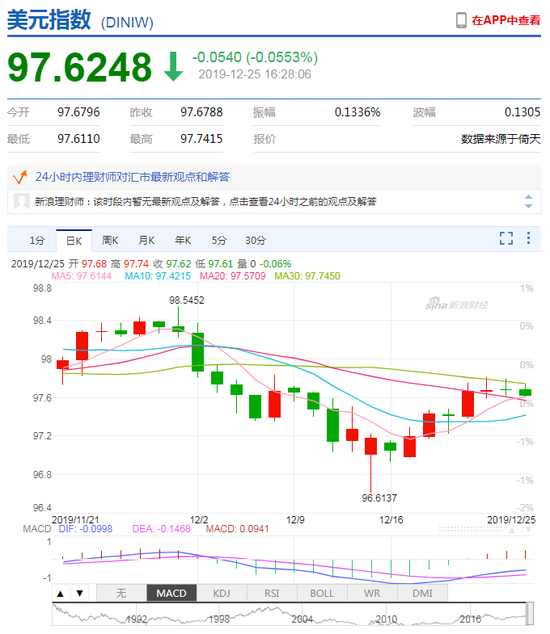Click the 96.6137 low price label
The height and width of the screenshot is (634, 550).
click(379, 498)
